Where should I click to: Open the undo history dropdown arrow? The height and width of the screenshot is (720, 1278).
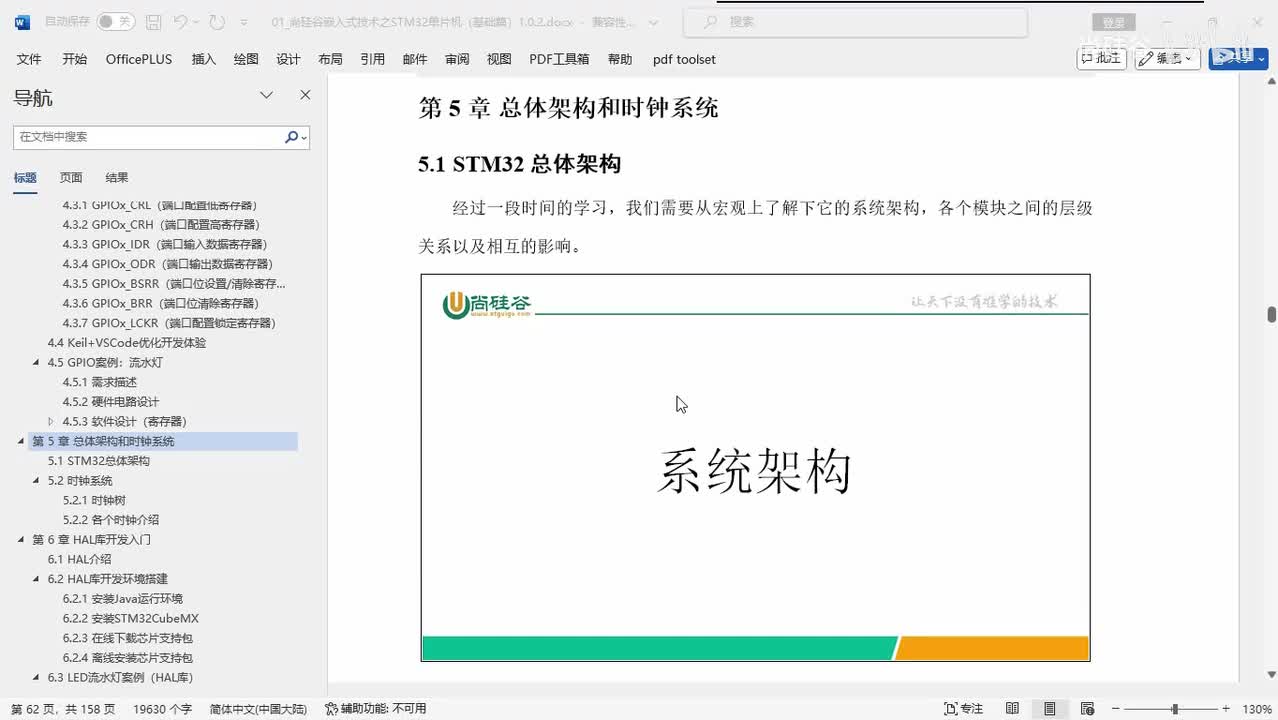click(196, 21)
